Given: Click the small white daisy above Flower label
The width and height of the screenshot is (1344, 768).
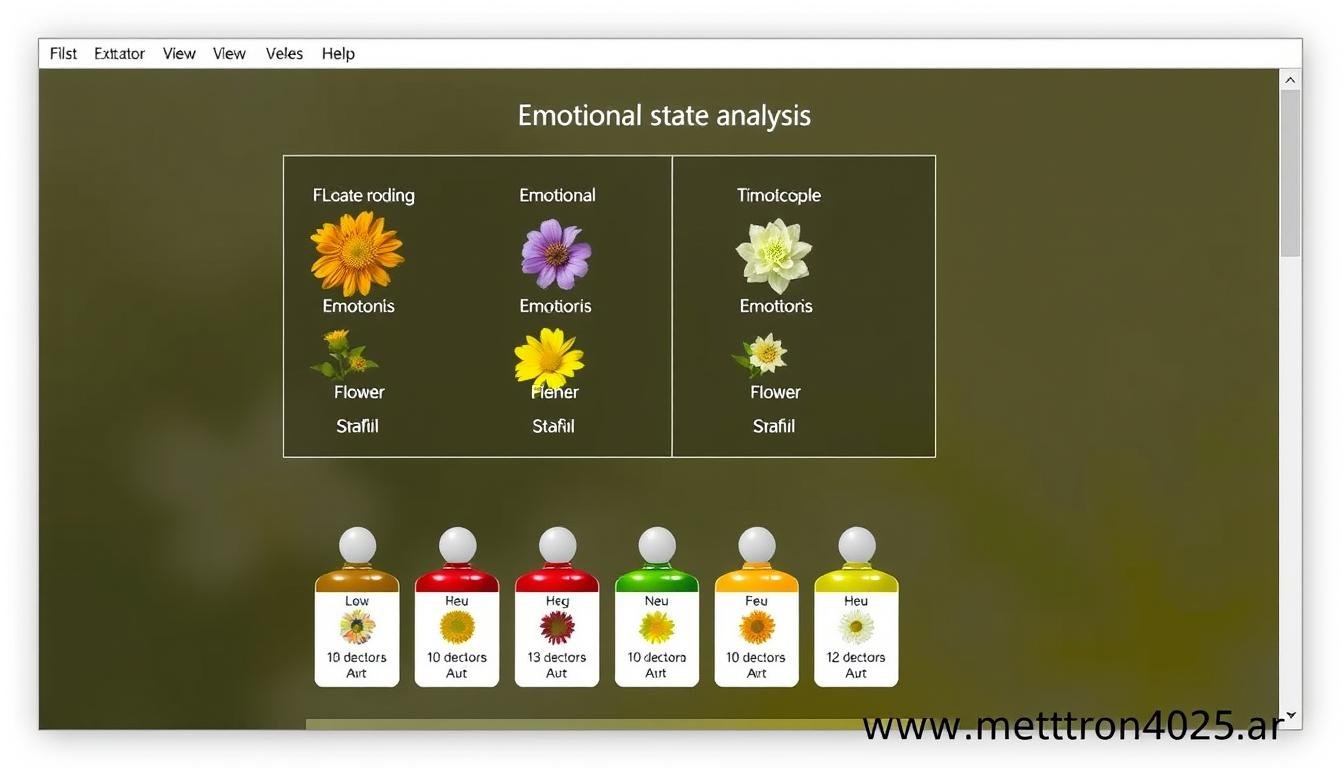Looking at the screenshot, I should pos(766,354).
